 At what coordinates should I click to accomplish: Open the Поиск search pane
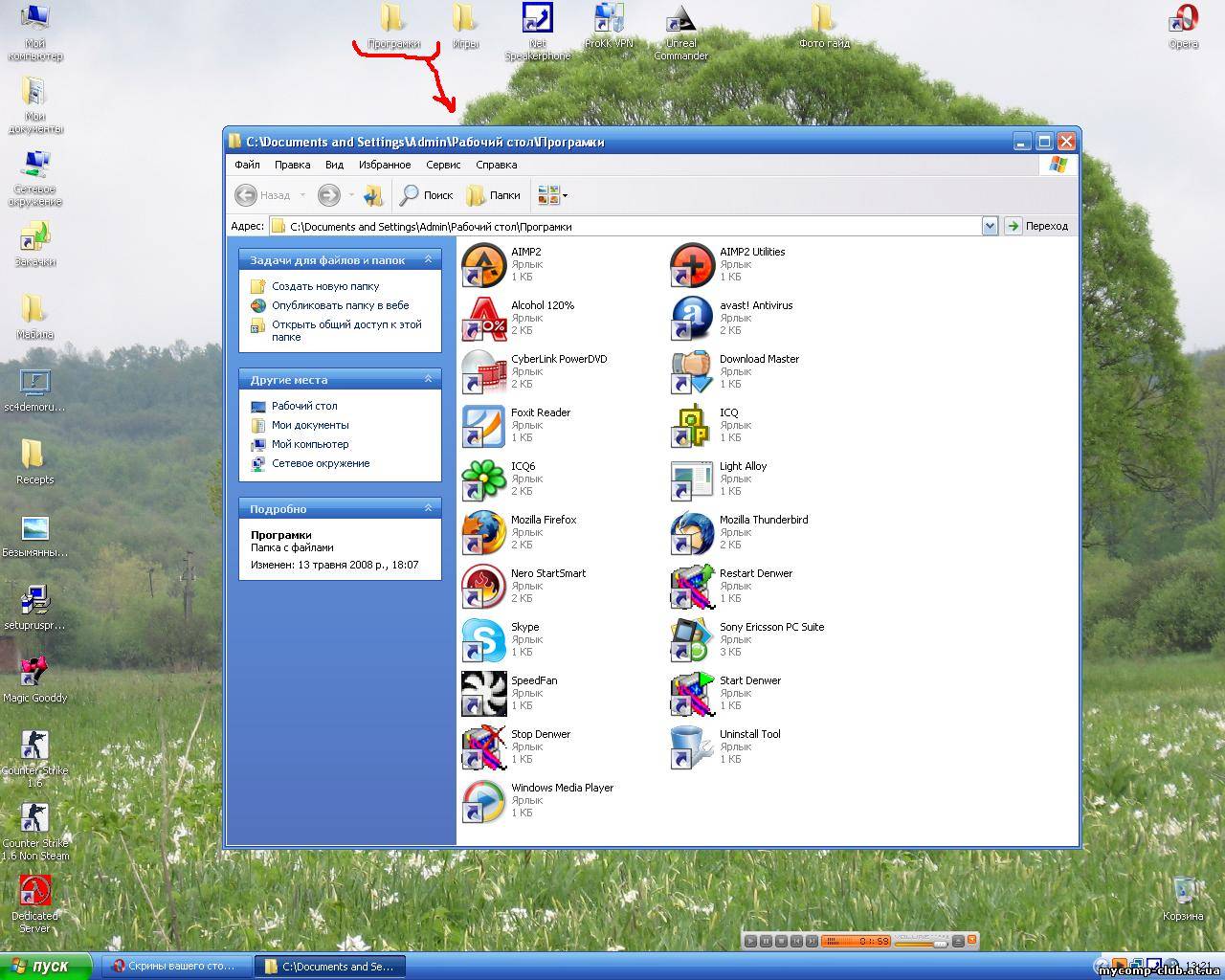click(427, 195)
